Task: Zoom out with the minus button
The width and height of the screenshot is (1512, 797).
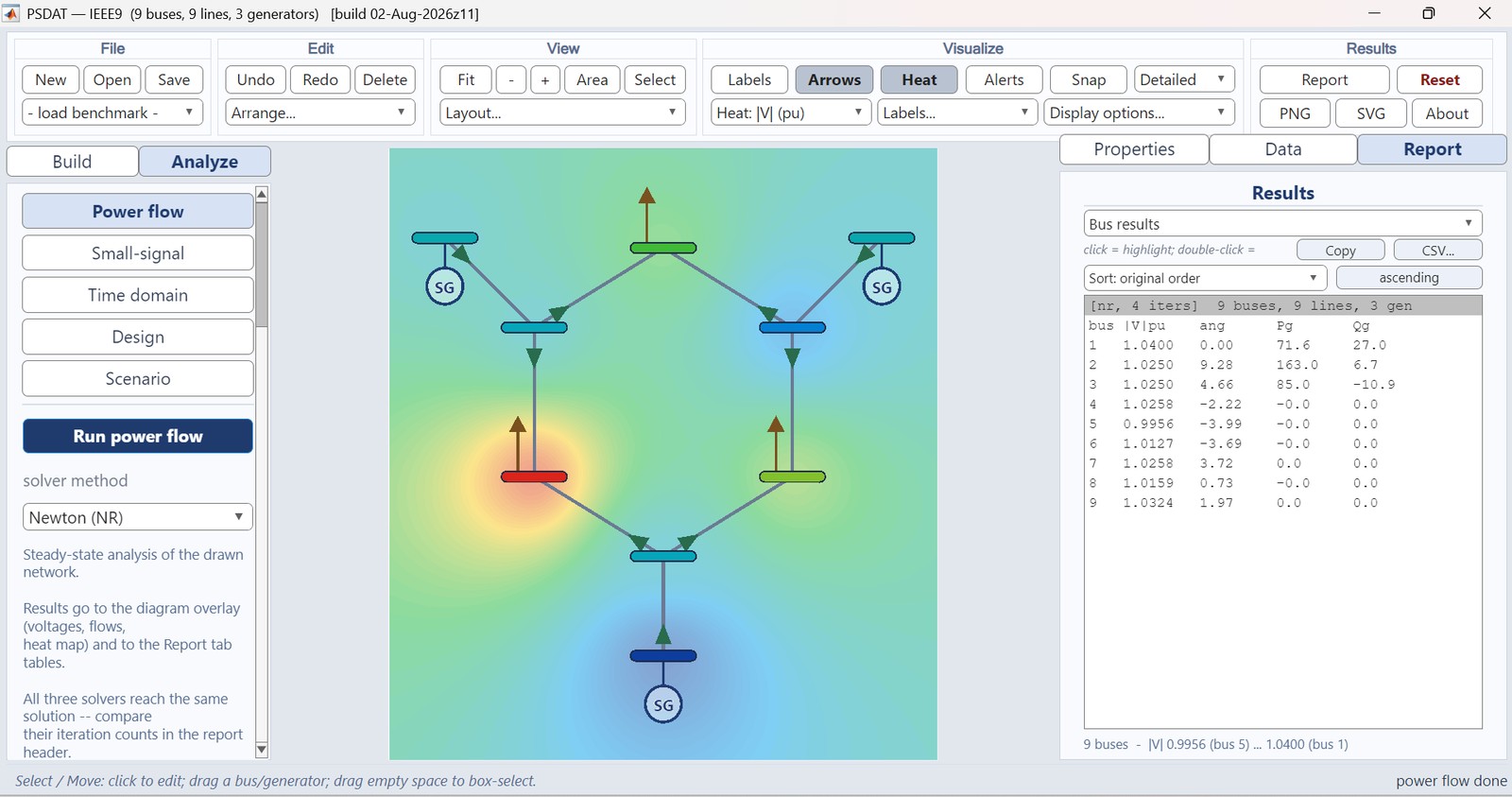Action: click(x=511, y=79)
